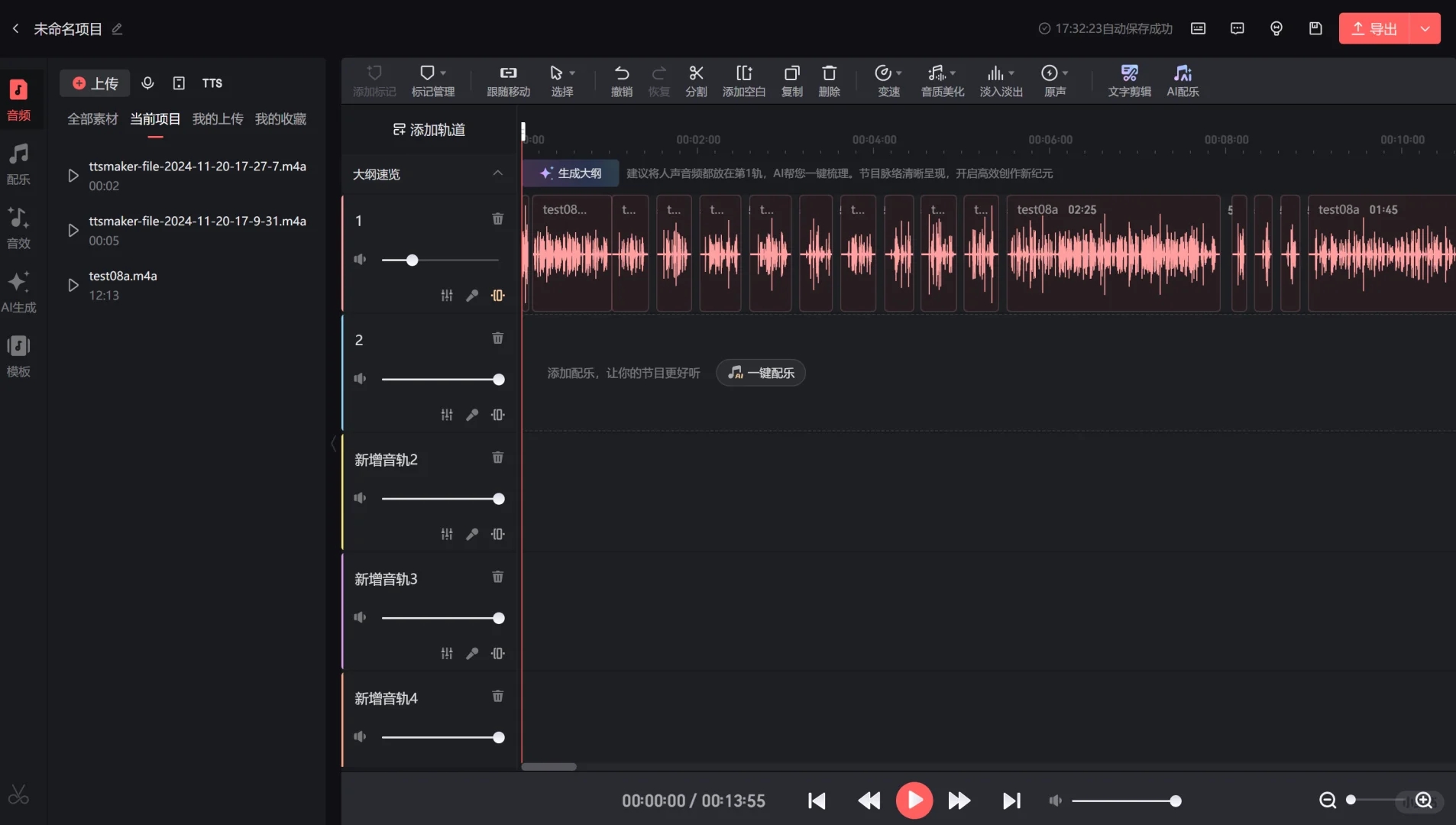The image size is (1456, 825).
Task: Click the 上传 upload button
Action: 95,82
